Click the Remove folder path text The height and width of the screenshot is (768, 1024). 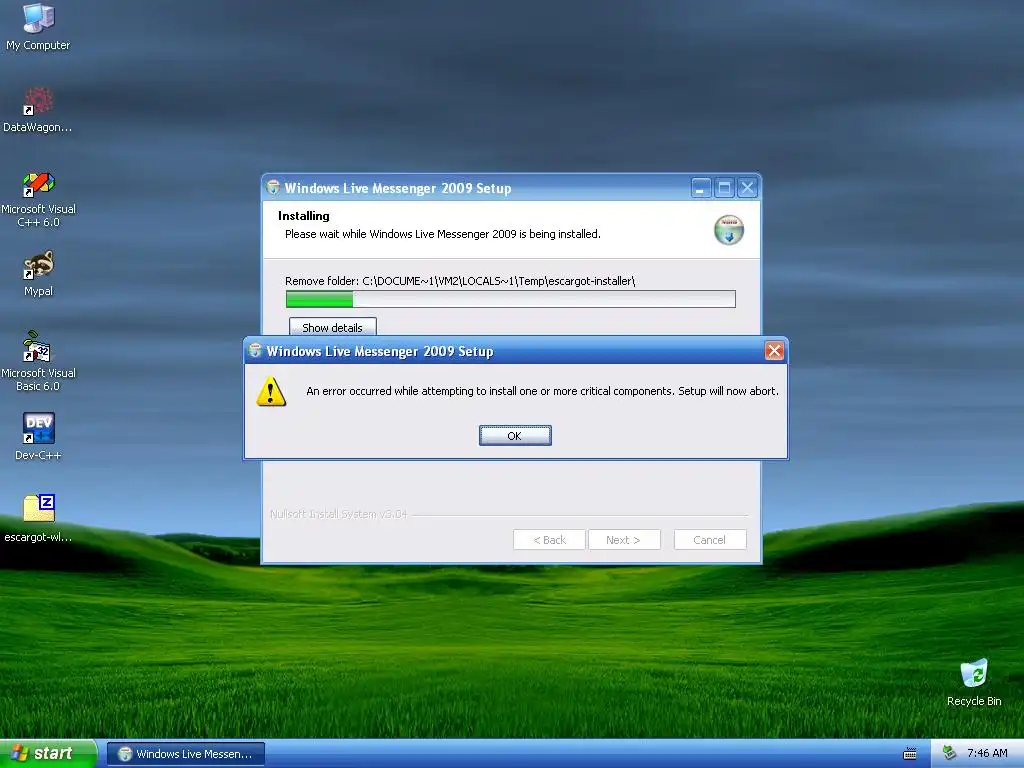pyautogui.click(x=460, y=281)
